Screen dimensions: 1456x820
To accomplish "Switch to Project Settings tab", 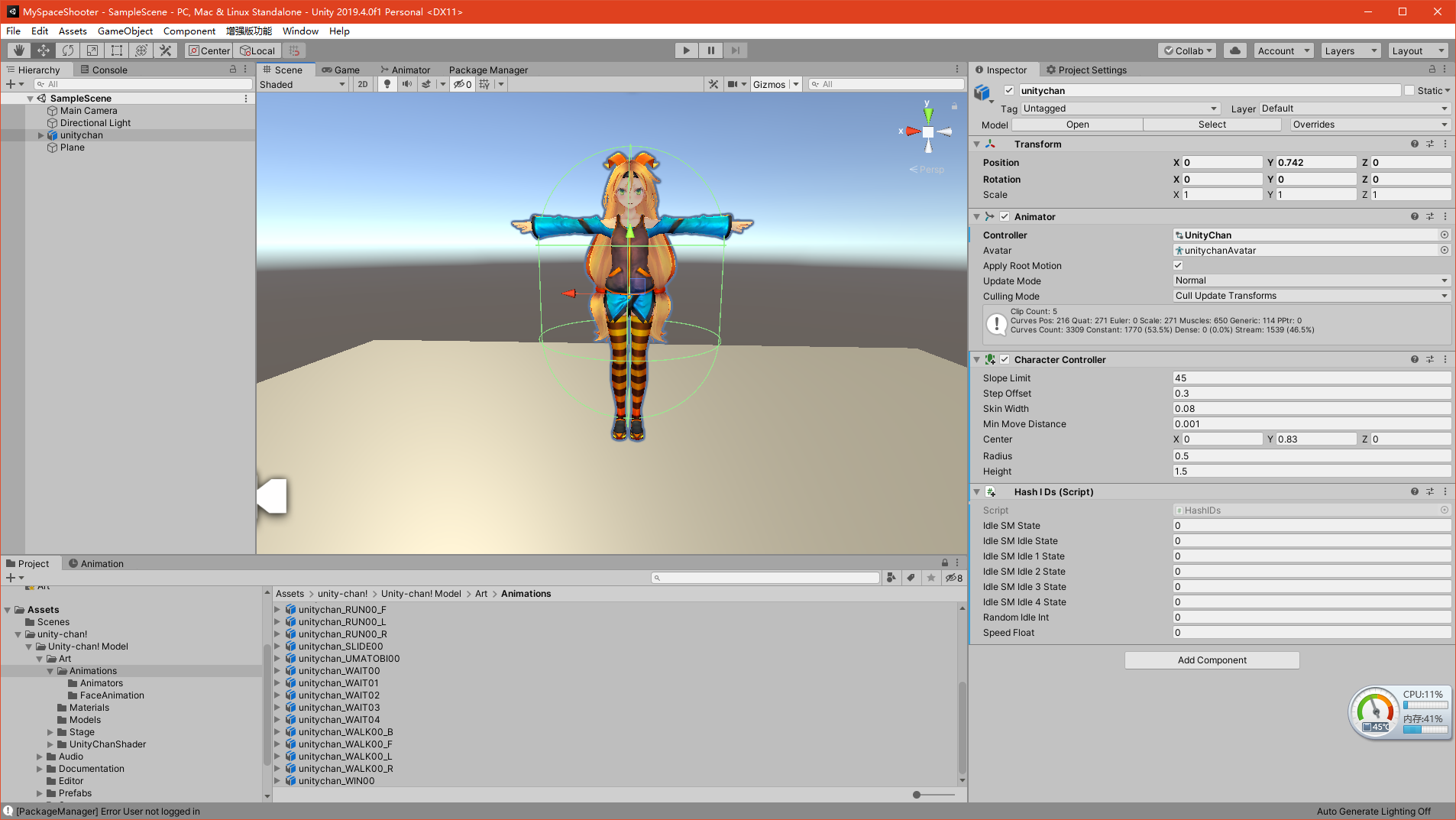I will [x=1086, y=70].
